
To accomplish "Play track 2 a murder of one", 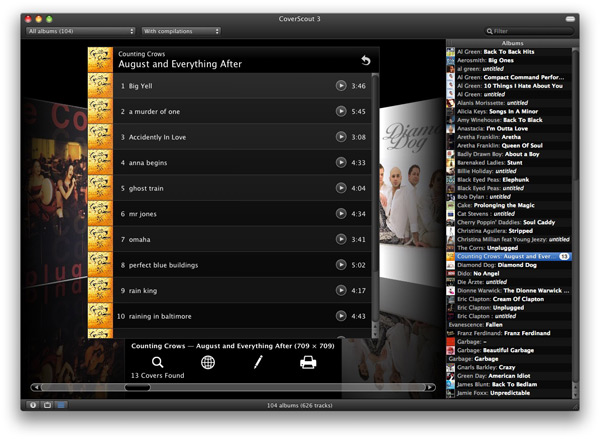I will click(x=341, y=111).
